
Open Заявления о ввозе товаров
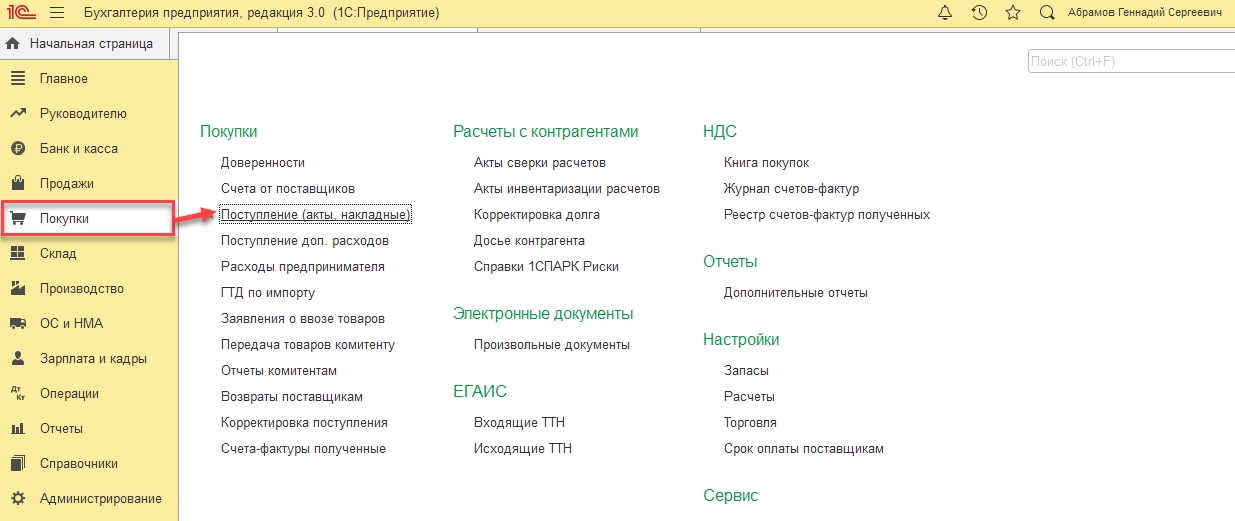click(x=303, y=318)
